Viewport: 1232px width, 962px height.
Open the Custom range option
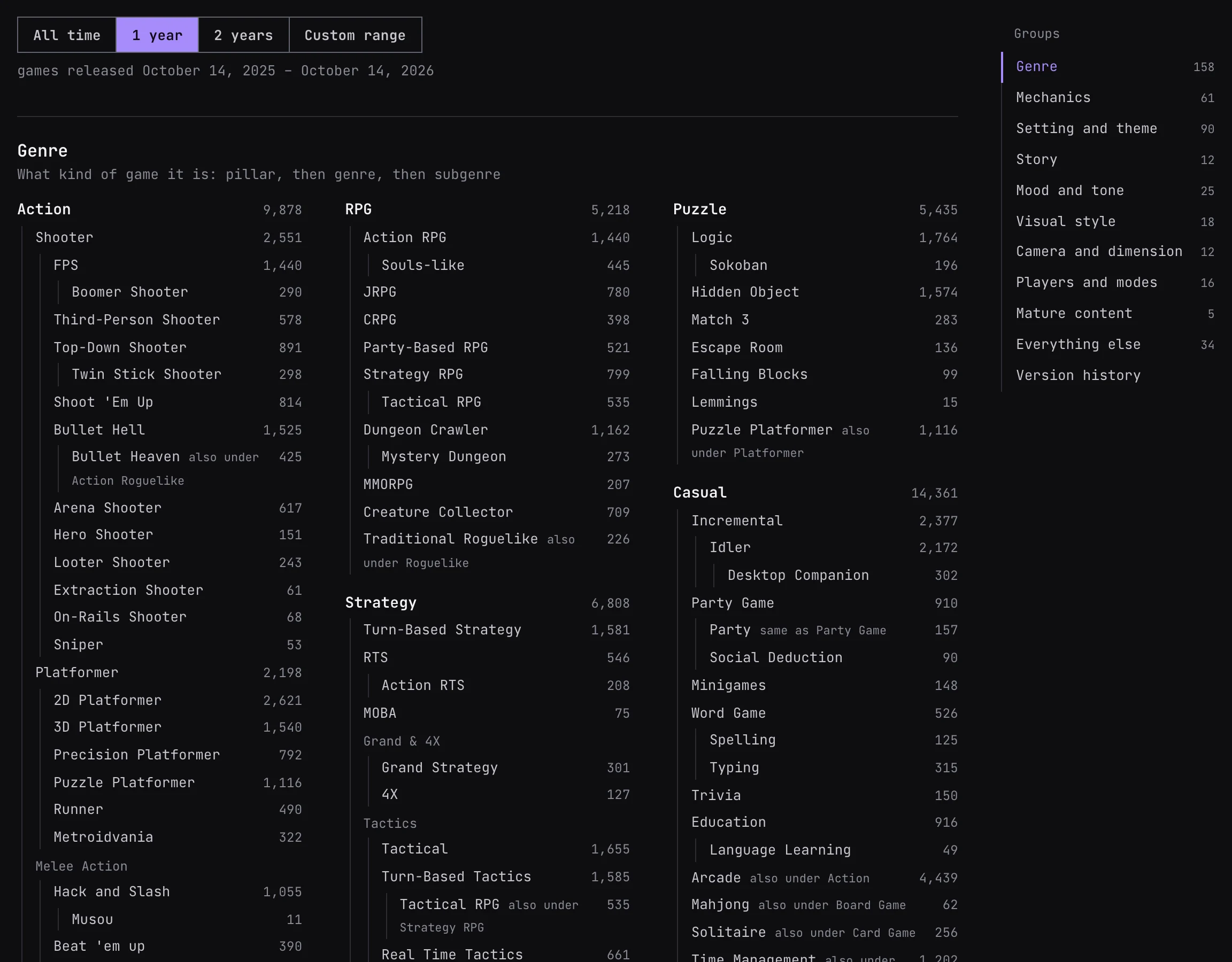point(355,35)
